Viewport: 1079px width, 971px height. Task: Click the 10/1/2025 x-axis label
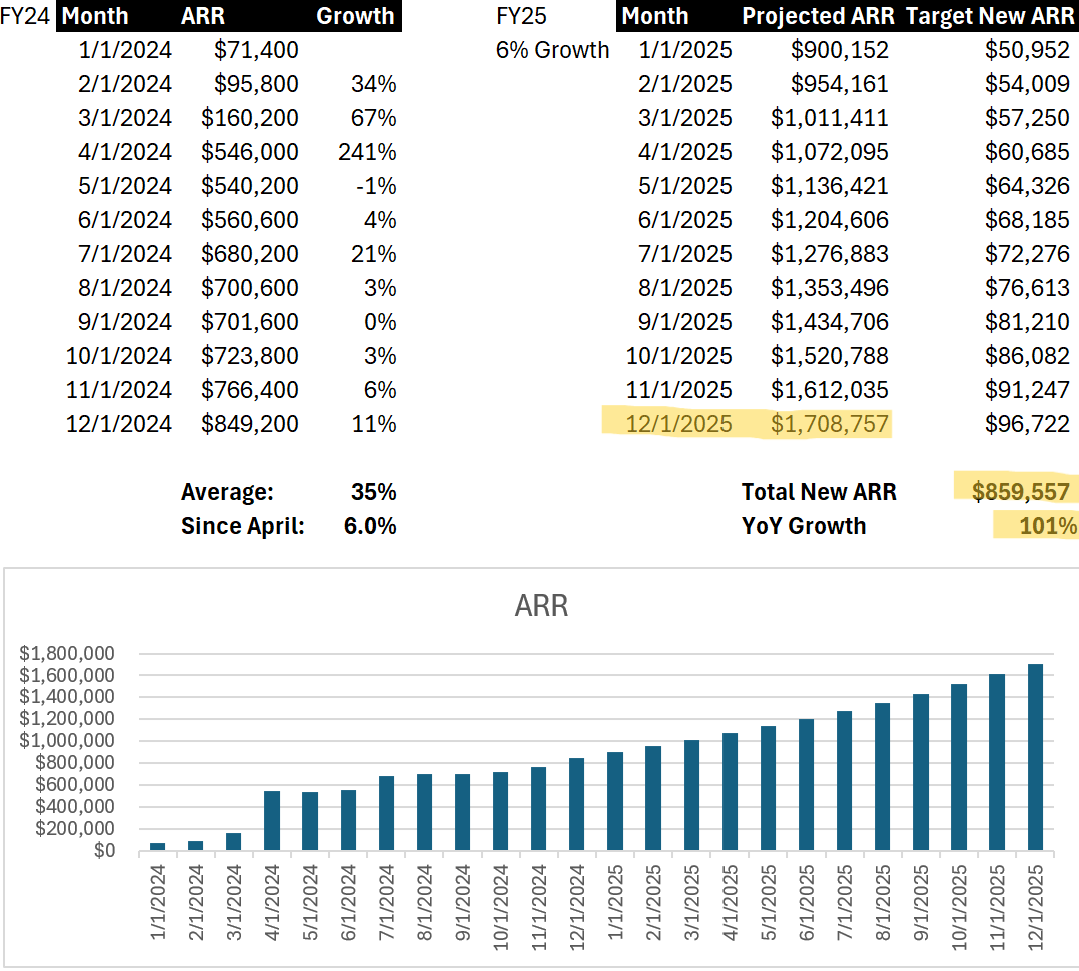tap(959, 908)
